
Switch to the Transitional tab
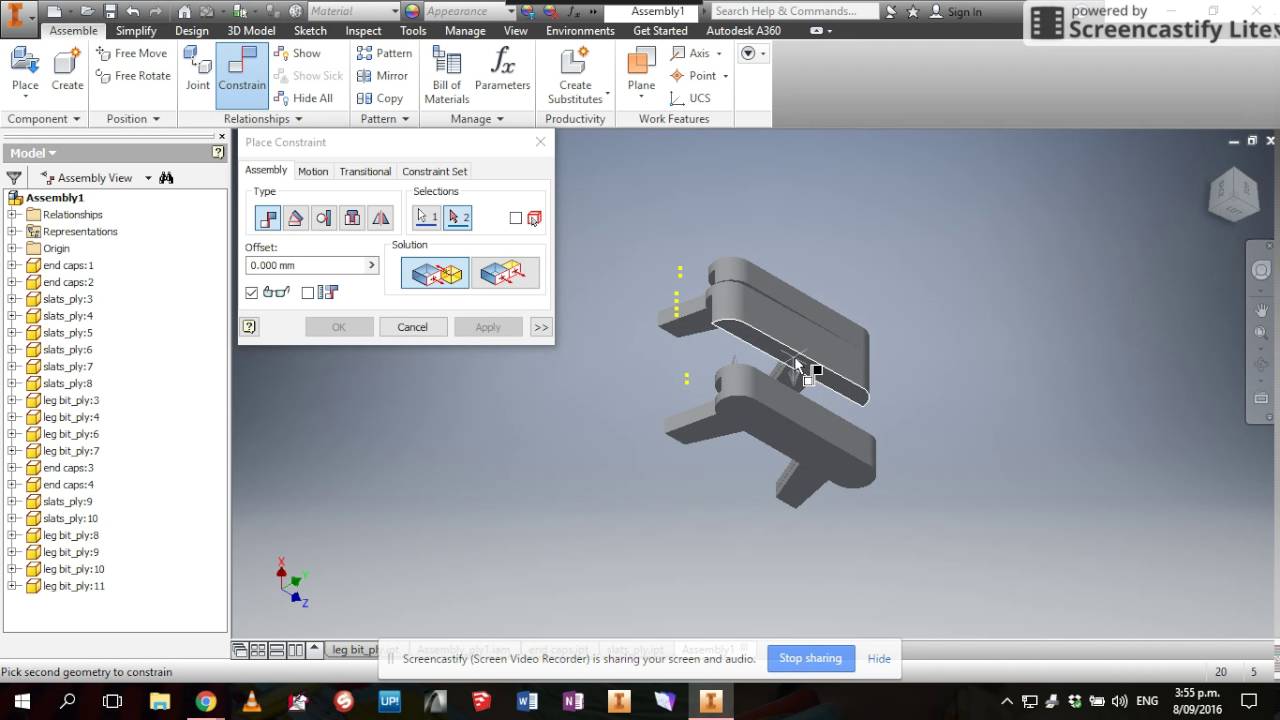(365, 171)
